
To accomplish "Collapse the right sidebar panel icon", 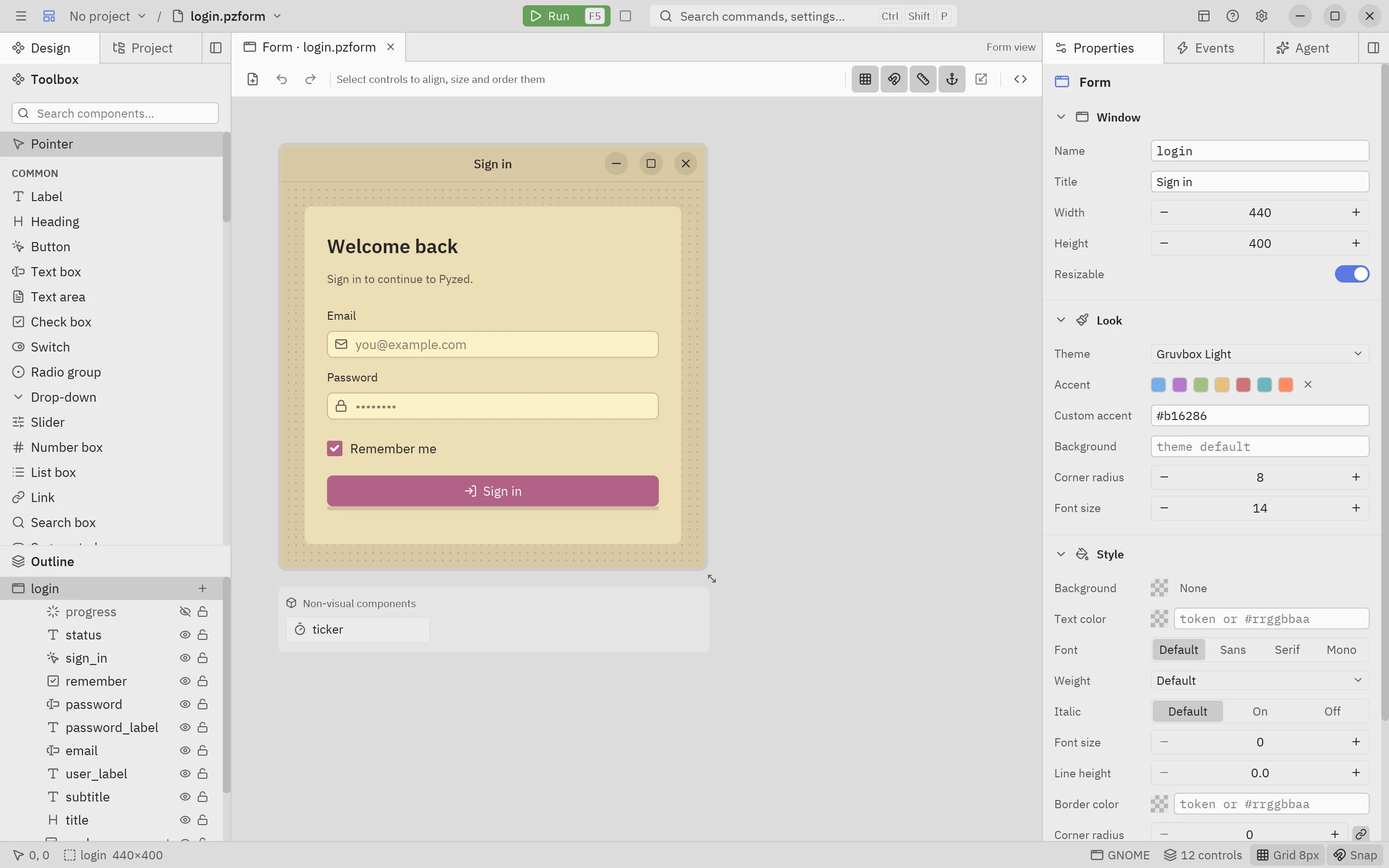I will (1373, 48).
